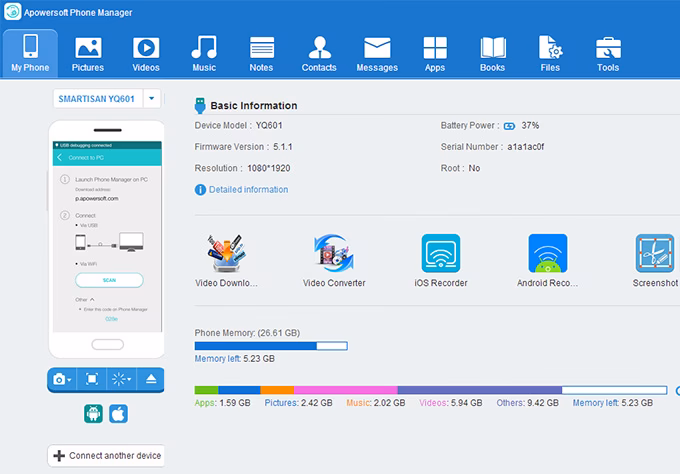
Task: Click the Resolution value 1080*1920
Action: tap(268, 168)
